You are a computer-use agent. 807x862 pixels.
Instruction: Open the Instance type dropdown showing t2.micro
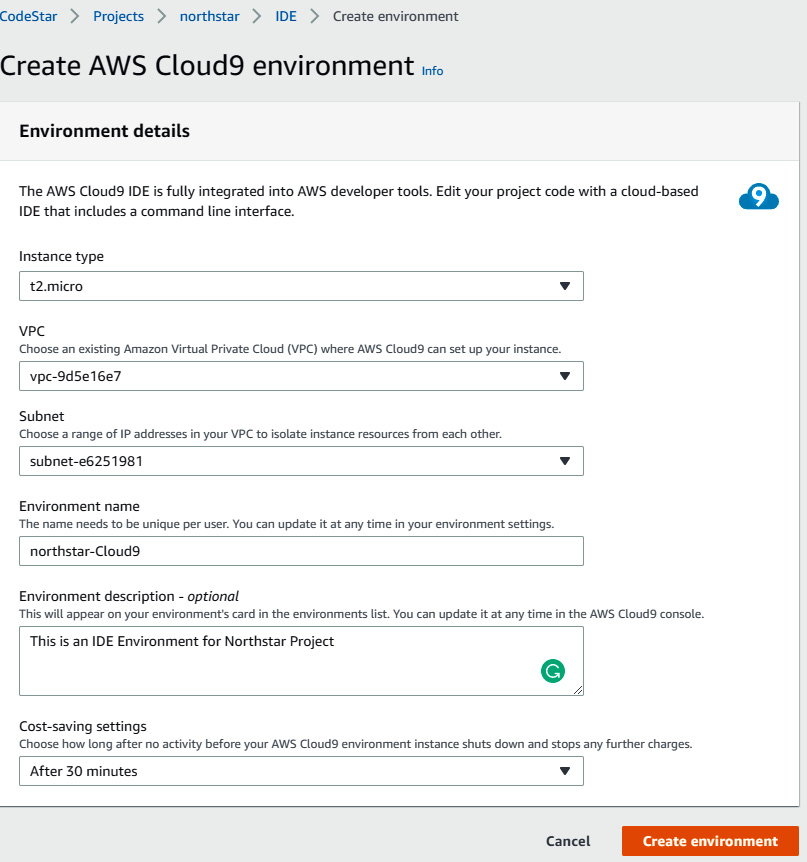[x=301, y=286]
